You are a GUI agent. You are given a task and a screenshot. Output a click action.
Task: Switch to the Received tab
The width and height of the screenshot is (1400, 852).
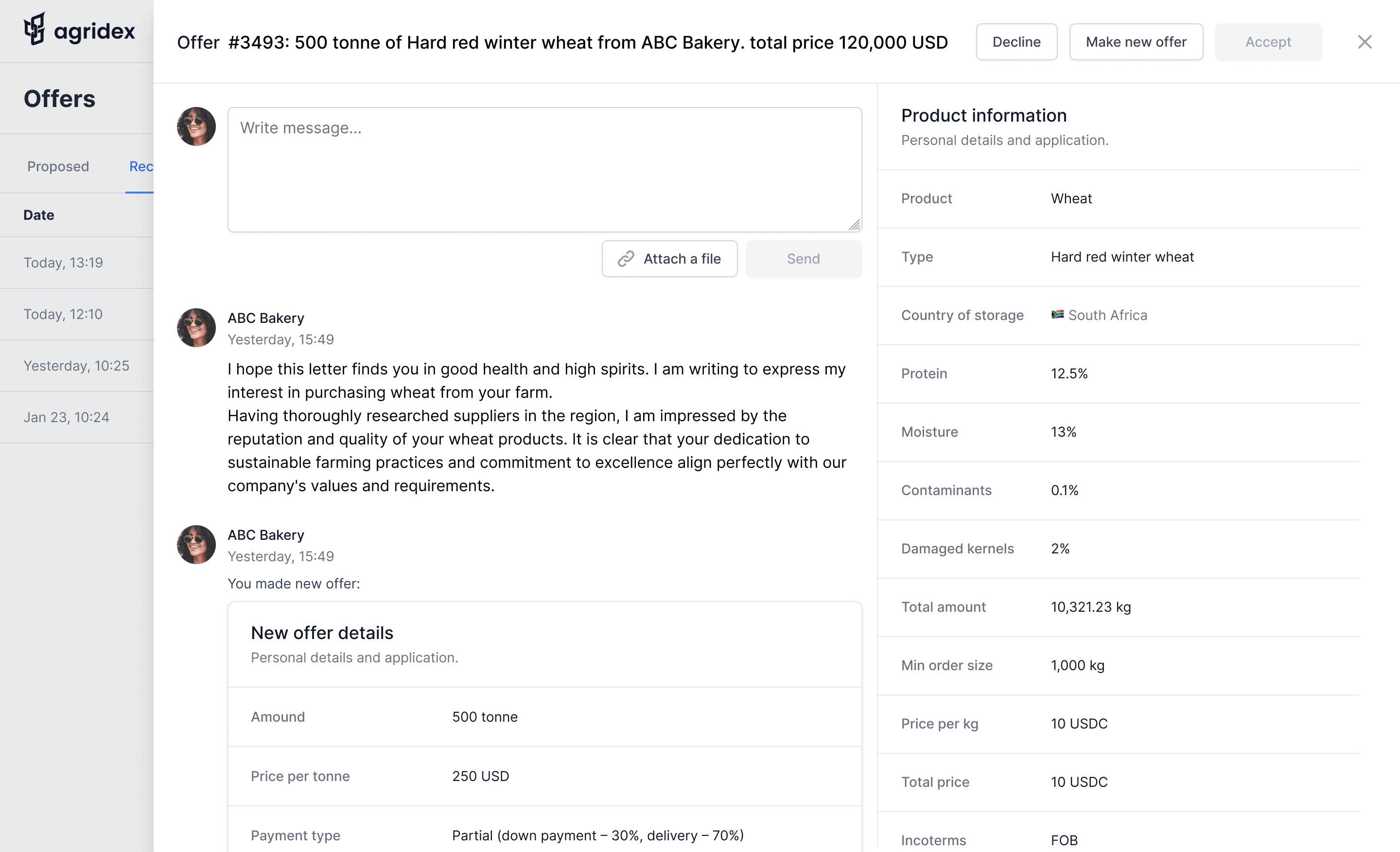point(141,166)
